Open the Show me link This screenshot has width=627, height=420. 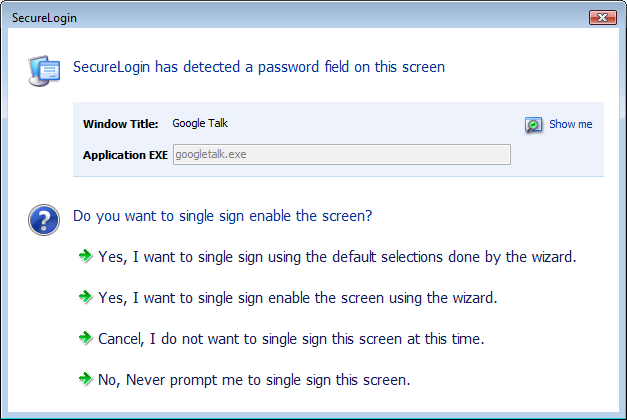(570, 124)
